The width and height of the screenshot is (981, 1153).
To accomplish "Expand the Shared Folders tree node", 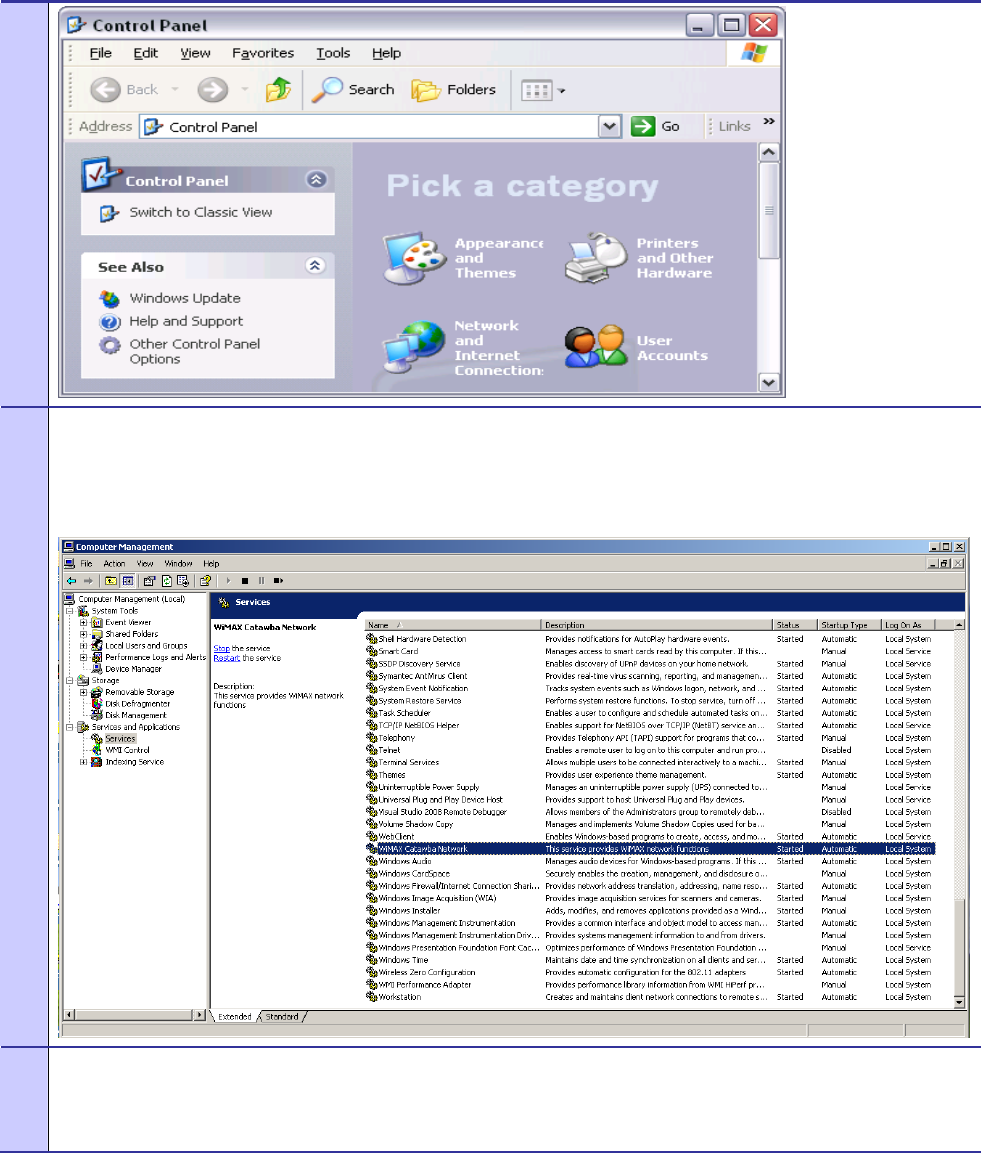I will pos(84,635).
